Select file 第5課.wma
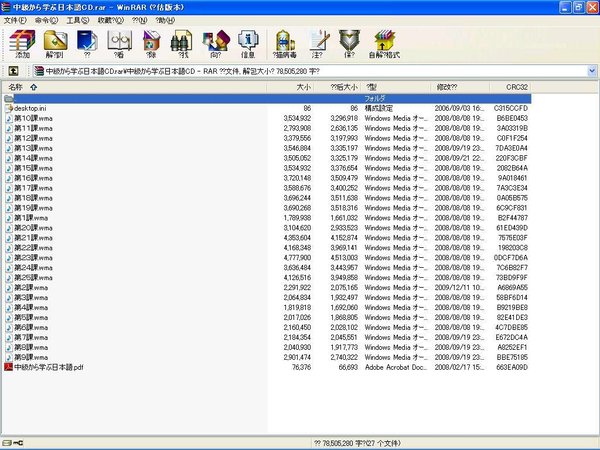The width and height of the screenshot is (600, 450). coord(31,317)
